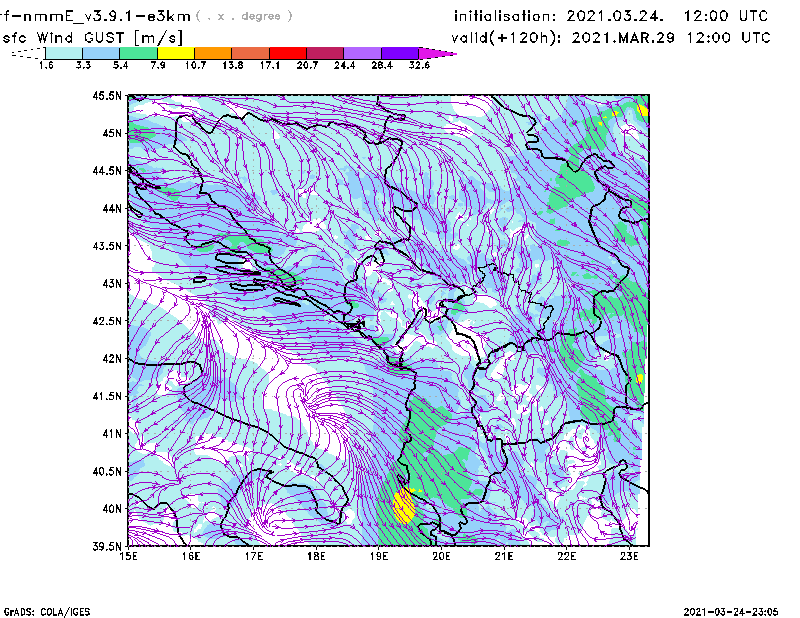Click the 18E longitude axis label

coord(316,557)
